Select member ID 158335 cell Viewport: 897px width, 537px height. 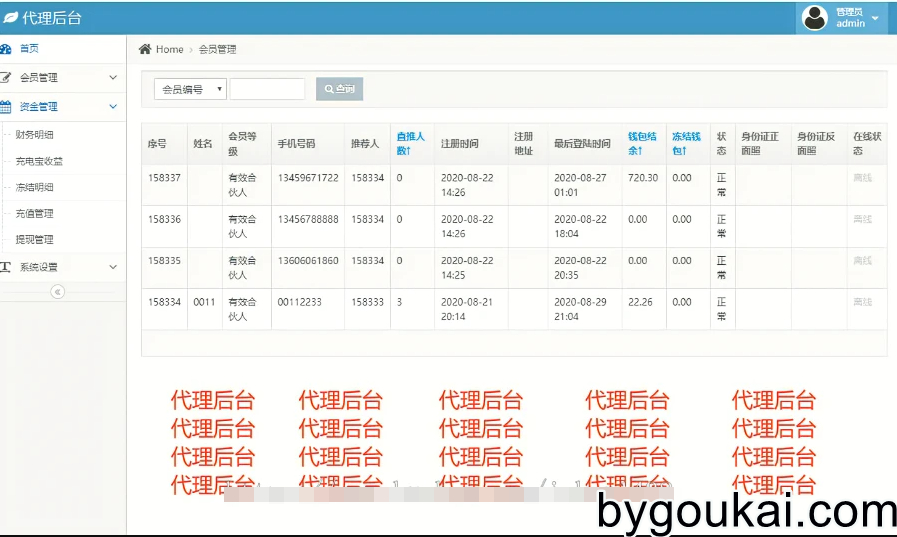point(164,261)
